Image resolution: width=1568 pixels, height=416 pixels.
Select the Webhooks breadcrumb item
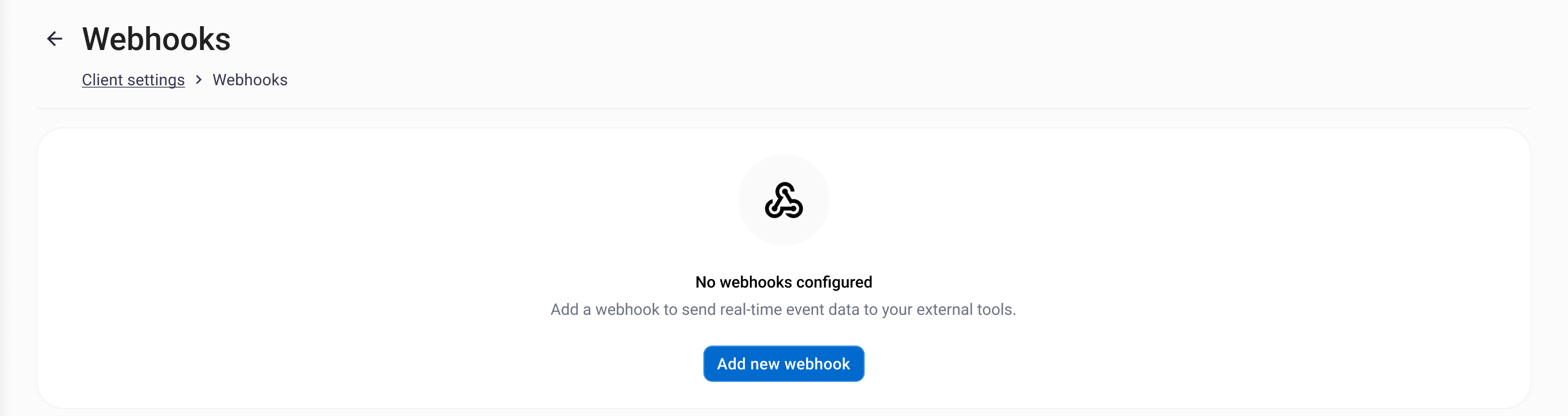[249, 80]
